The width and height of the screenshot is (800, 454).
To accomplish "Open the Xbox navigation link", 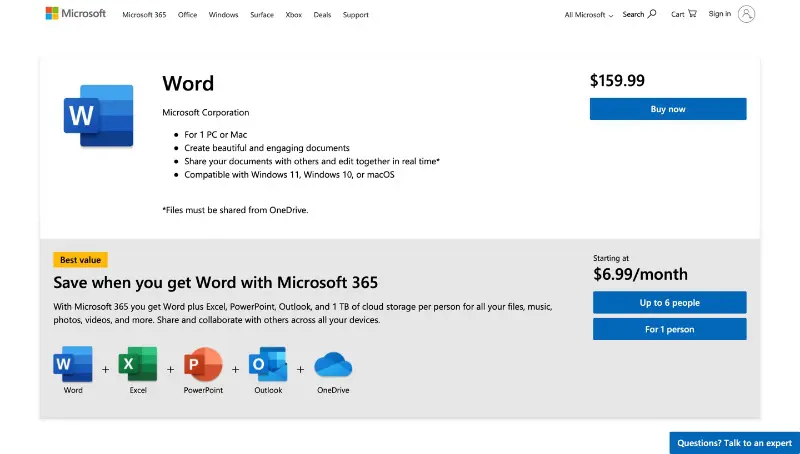I will pyautogui.click(x=293, y=15).
